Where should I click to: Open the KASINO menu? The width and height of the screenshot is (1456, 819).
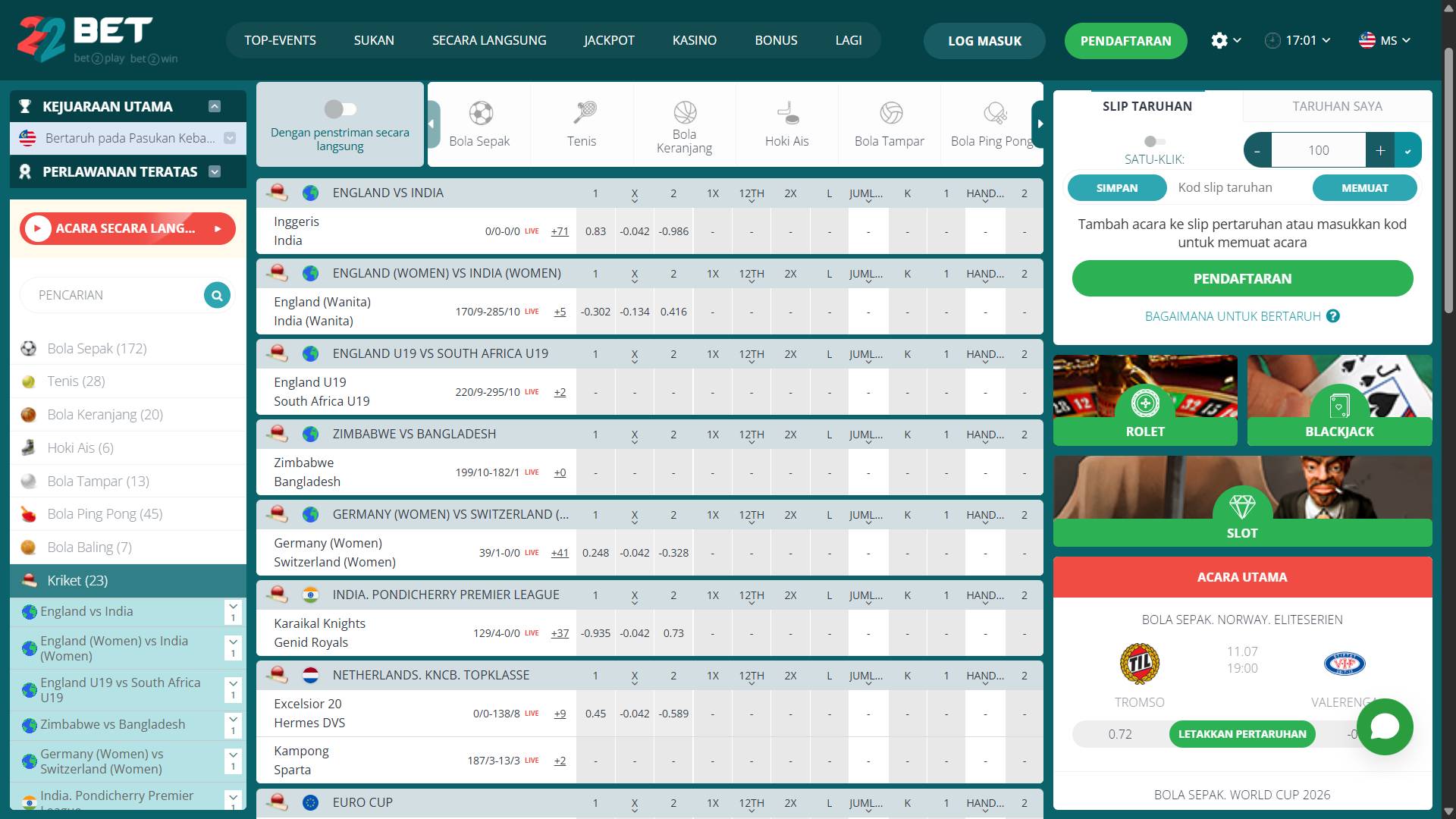pos(695,40)
